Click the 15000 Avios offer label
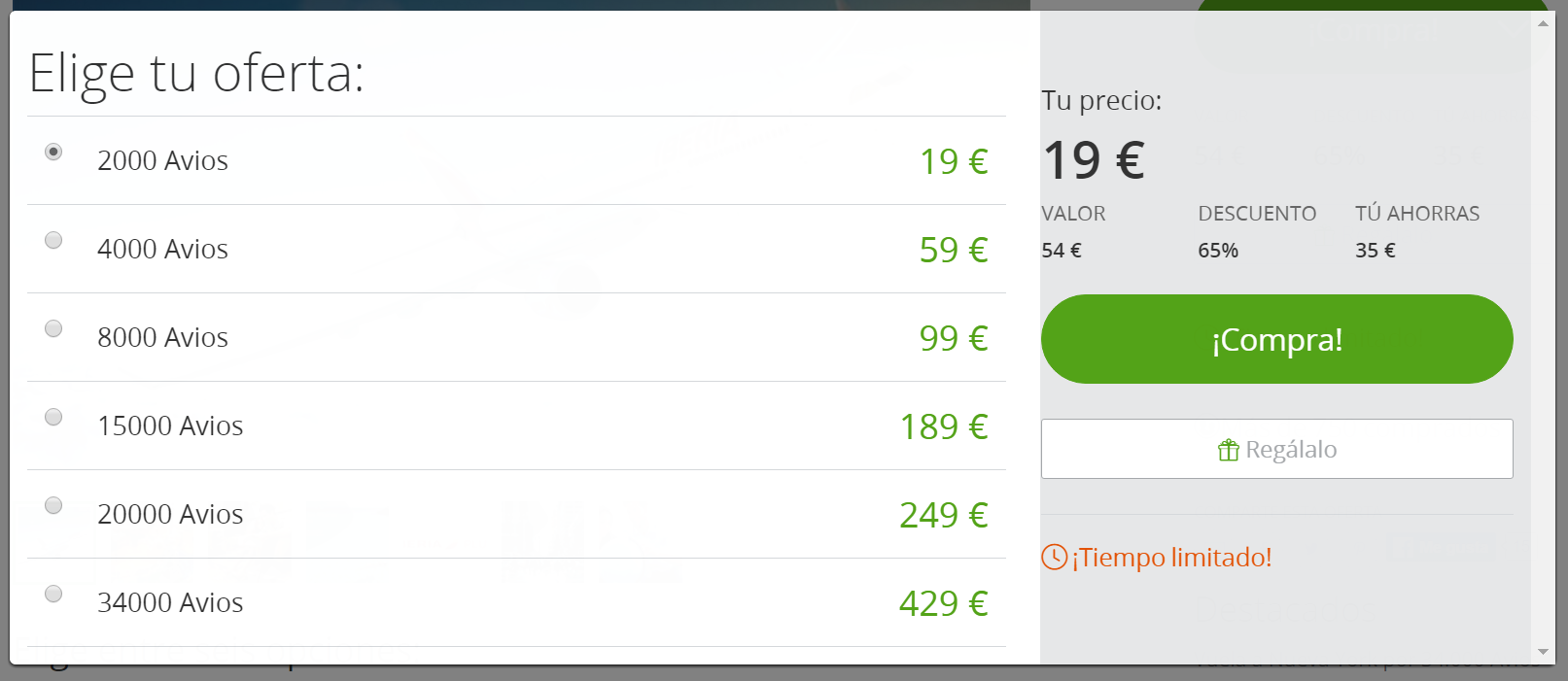The height and width of the screenshot is (681, 1568). pos(170,426)
